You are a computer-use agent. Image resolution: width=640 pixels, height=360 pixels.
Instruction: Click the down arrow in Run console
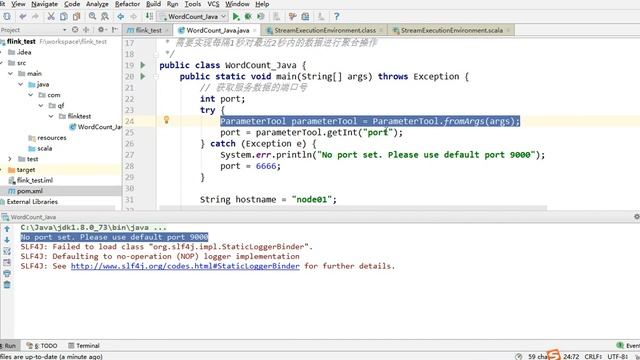pos(7,240)
